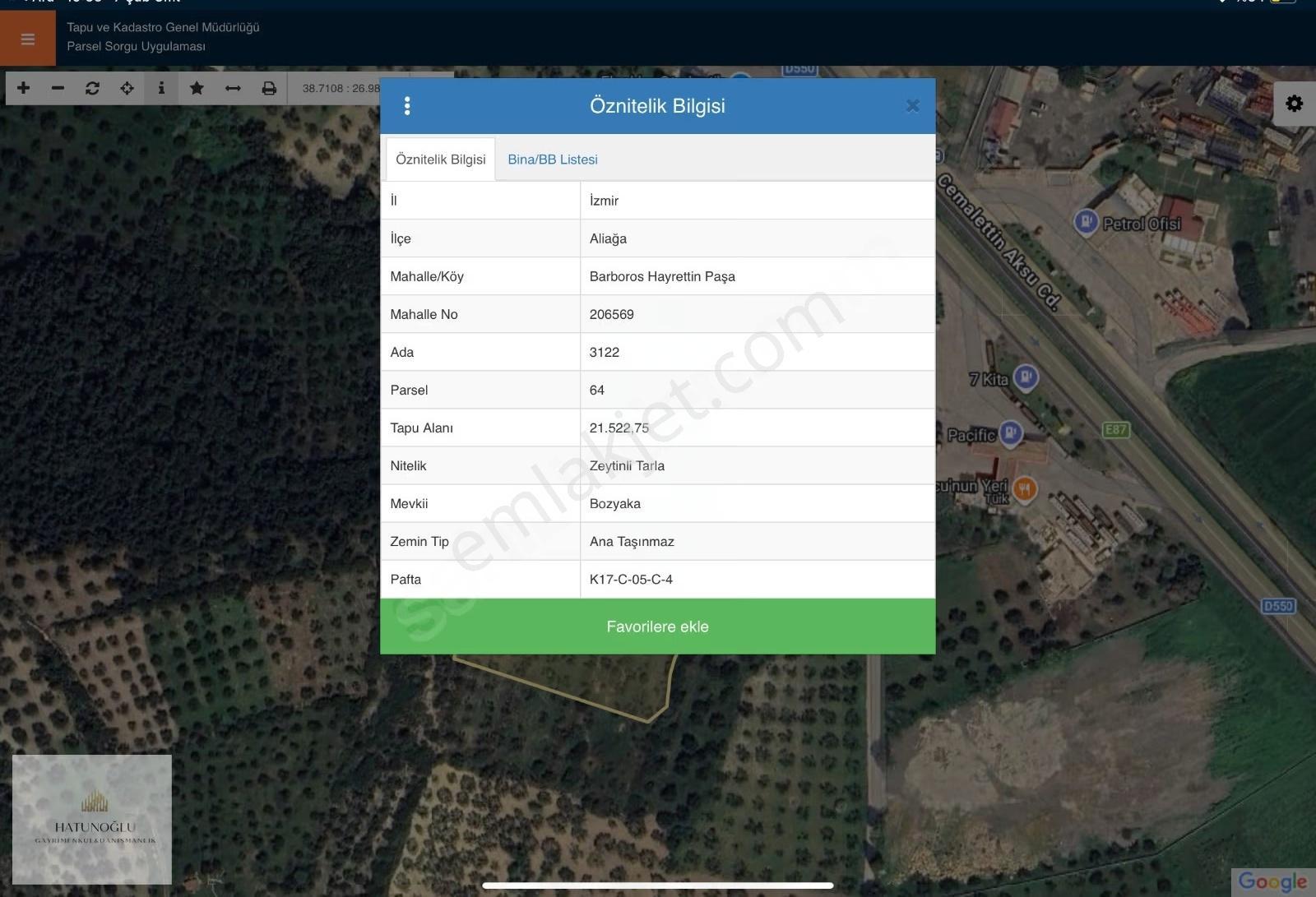Image resolution: width=1316 pixels, height=897 pixels.
Task: Click the Cemalettin Aksu Cd. street label
Action: click(999, 242)
